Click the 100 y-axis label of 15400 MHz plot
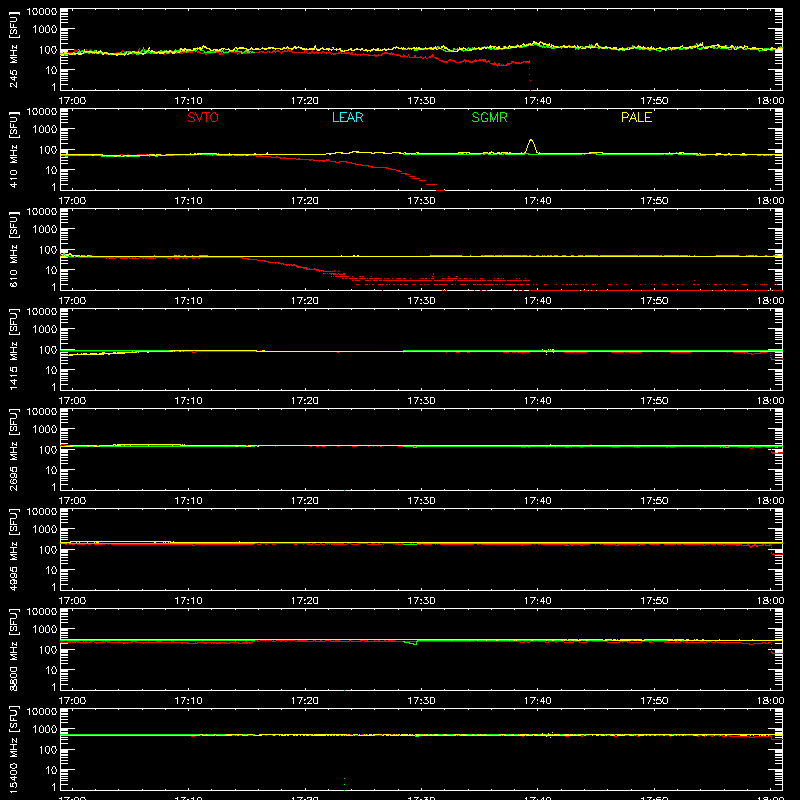 (47, 750)
